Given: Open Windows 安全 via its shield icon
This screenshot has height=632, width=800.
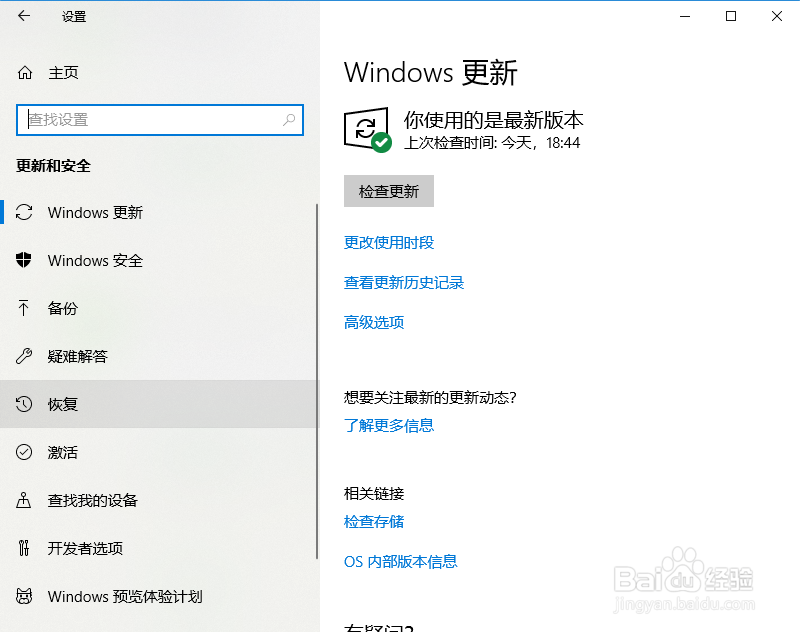Looking at the screenshot, I should [24, 260].
